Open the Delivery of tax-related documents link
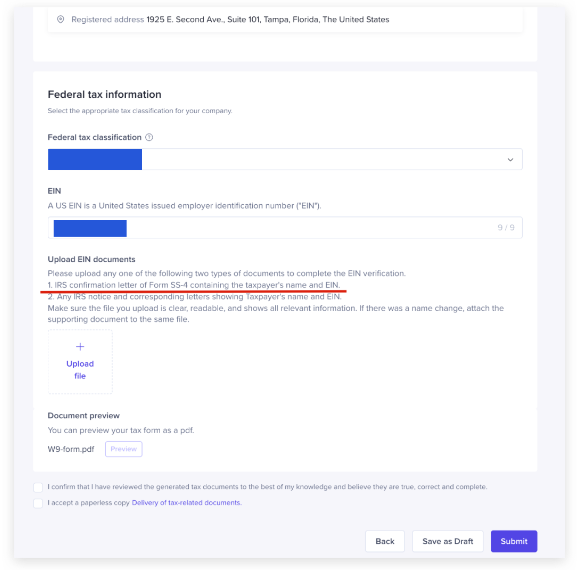The width and height of the screenshot is (578, 570). 187,503
